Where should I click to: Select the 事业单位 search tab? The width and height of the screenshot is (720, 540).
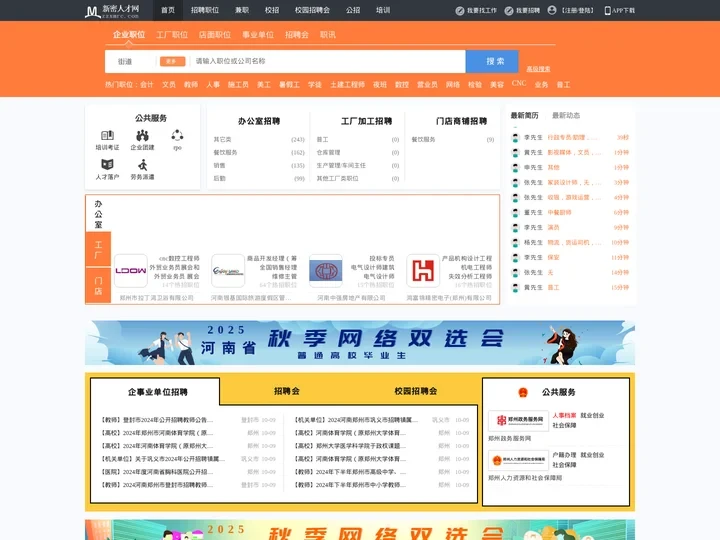pyautogui.click(x=258, y=35)
